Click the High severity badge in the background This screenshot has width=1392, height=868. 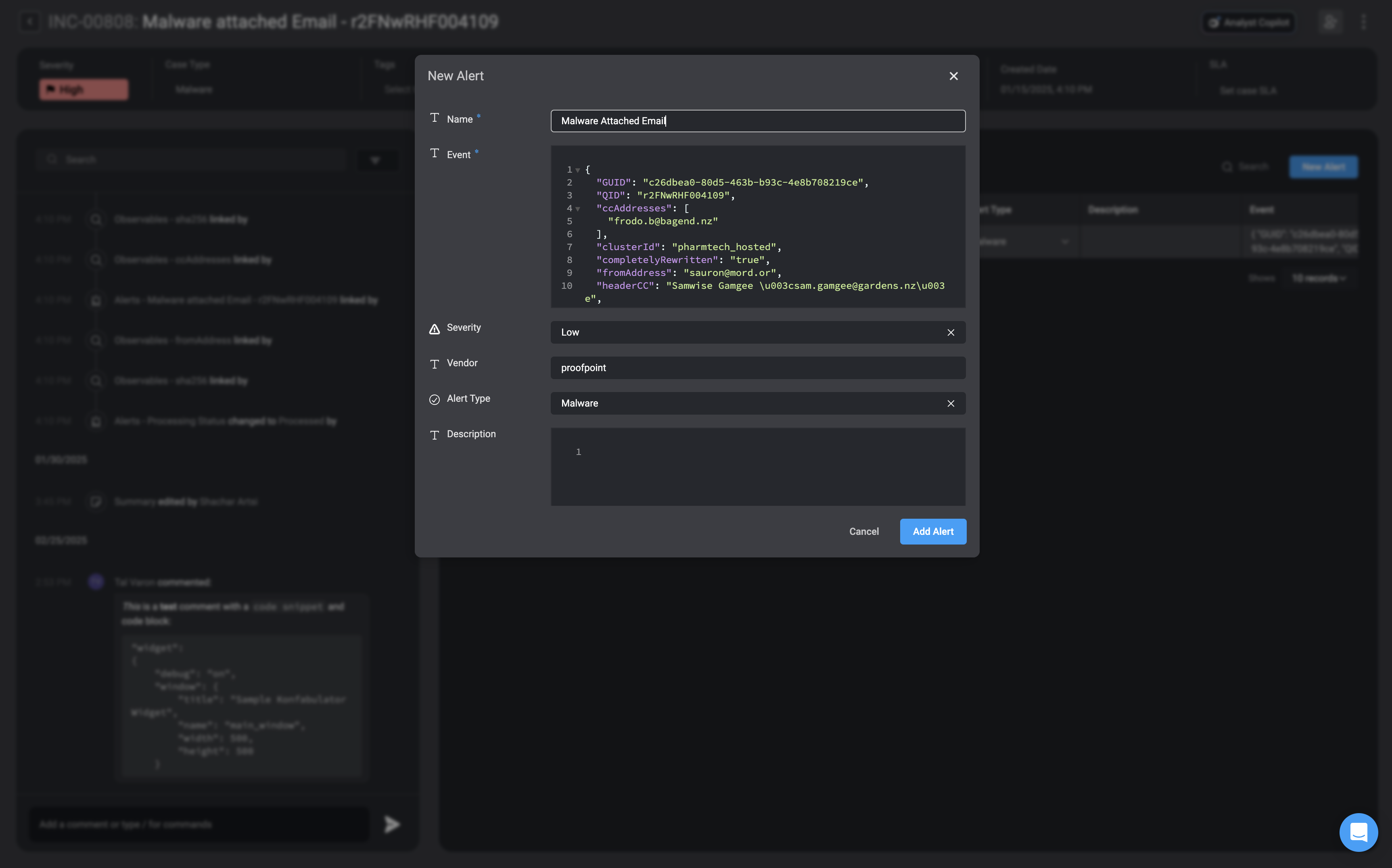[84, 90]
